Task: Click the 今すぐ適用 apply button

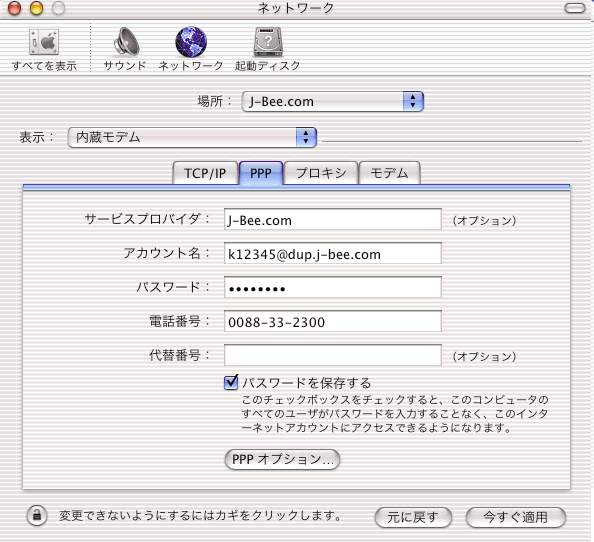Action: pyautogui.click(x=516, y=517)
